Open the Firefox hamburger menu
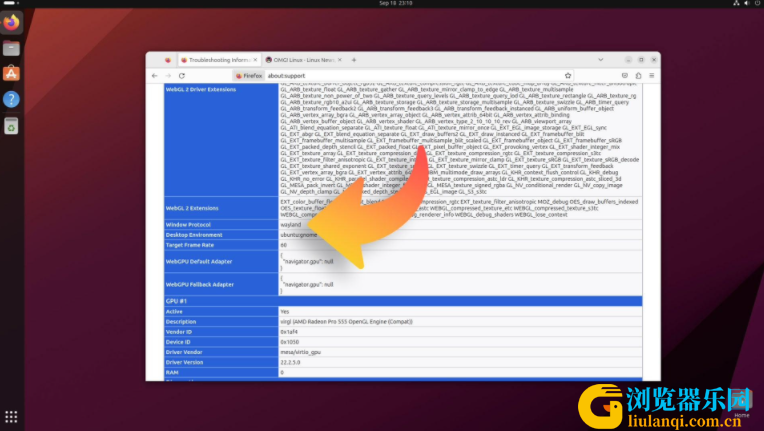764x431 pixels. point(651,75)
